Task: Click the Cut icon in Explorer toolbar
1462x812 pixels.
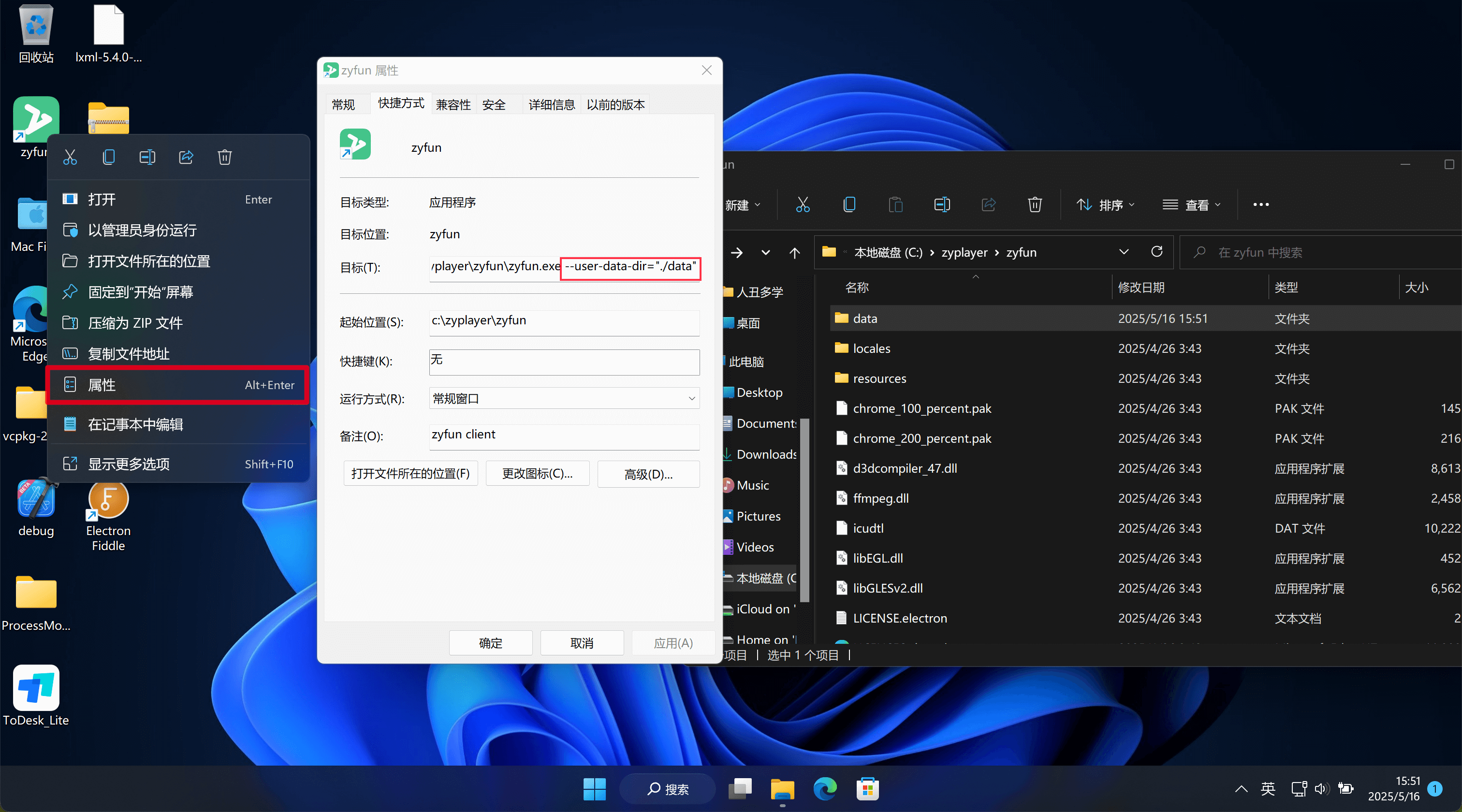Action: pos(803,204)
